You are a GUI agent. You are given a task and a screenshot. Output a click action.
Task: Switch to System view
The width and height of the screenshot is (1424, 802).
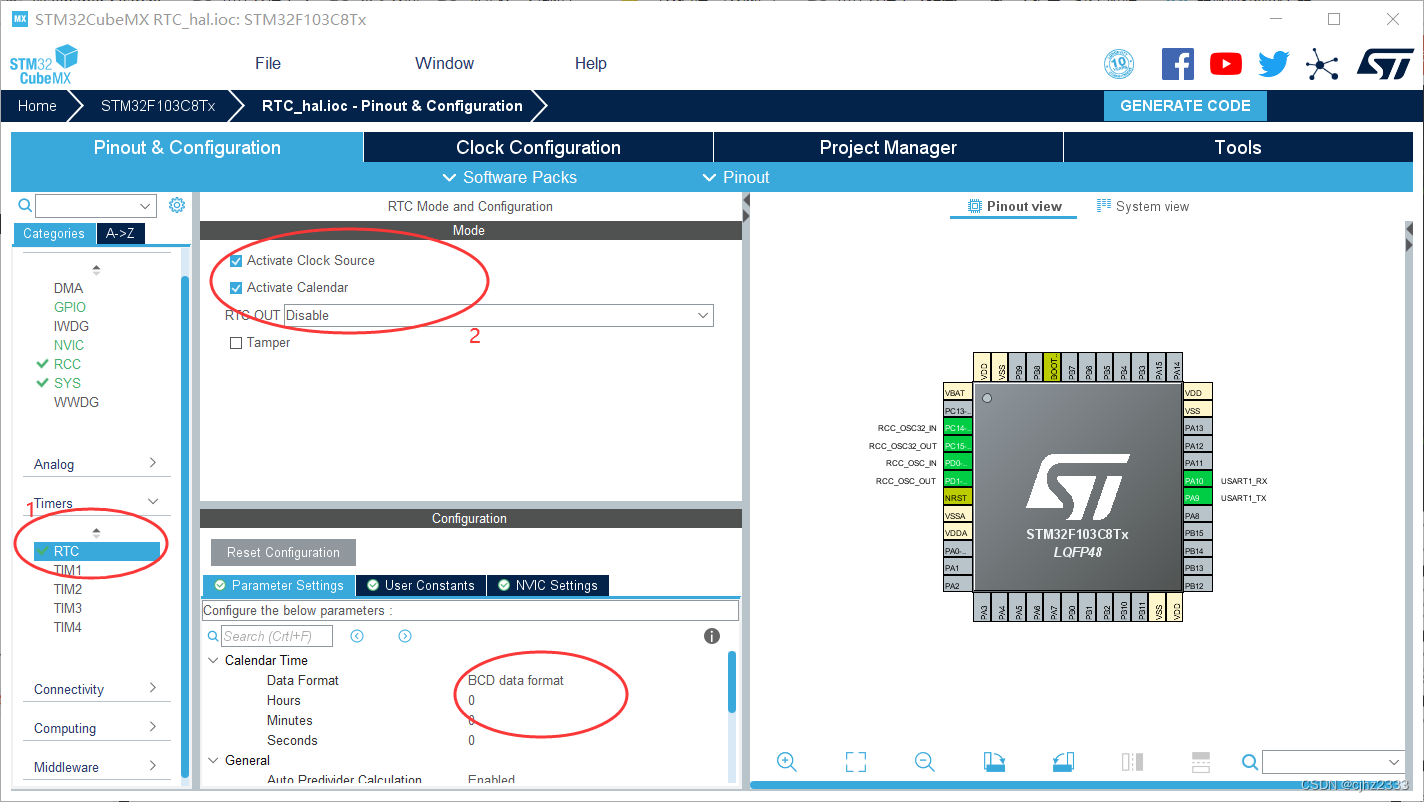pos(1142,206)
